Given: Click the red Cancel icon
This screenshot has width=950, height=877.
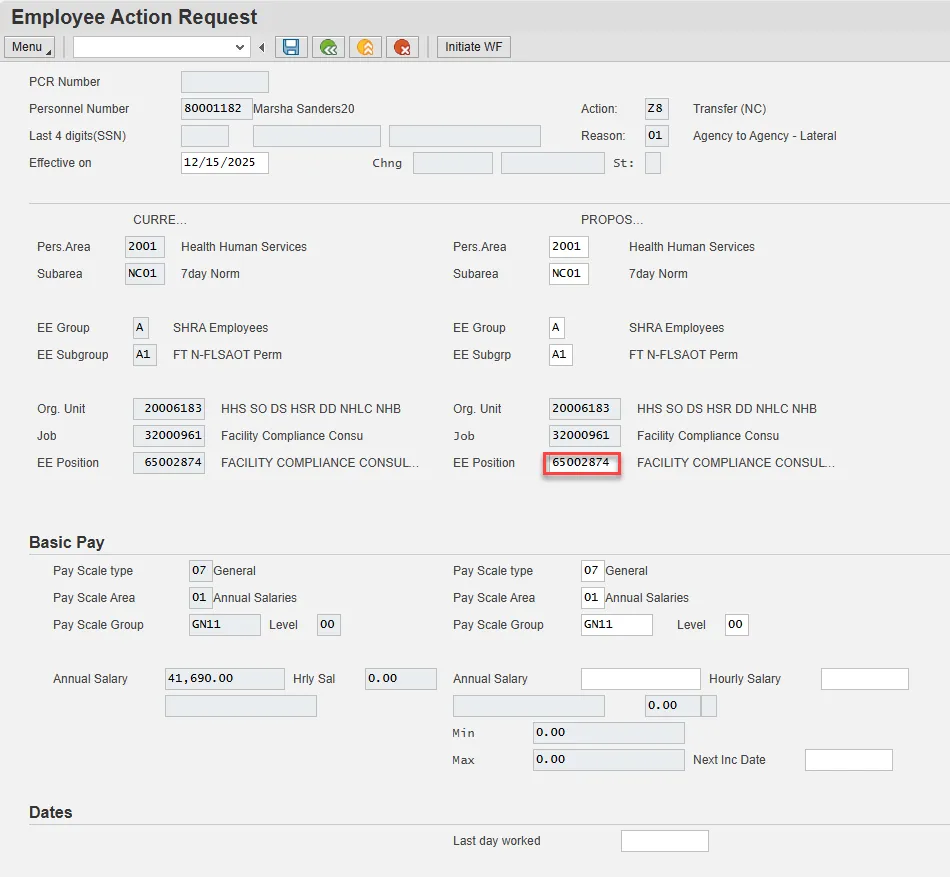Looking at the screenshot, I should coord(402,47).
